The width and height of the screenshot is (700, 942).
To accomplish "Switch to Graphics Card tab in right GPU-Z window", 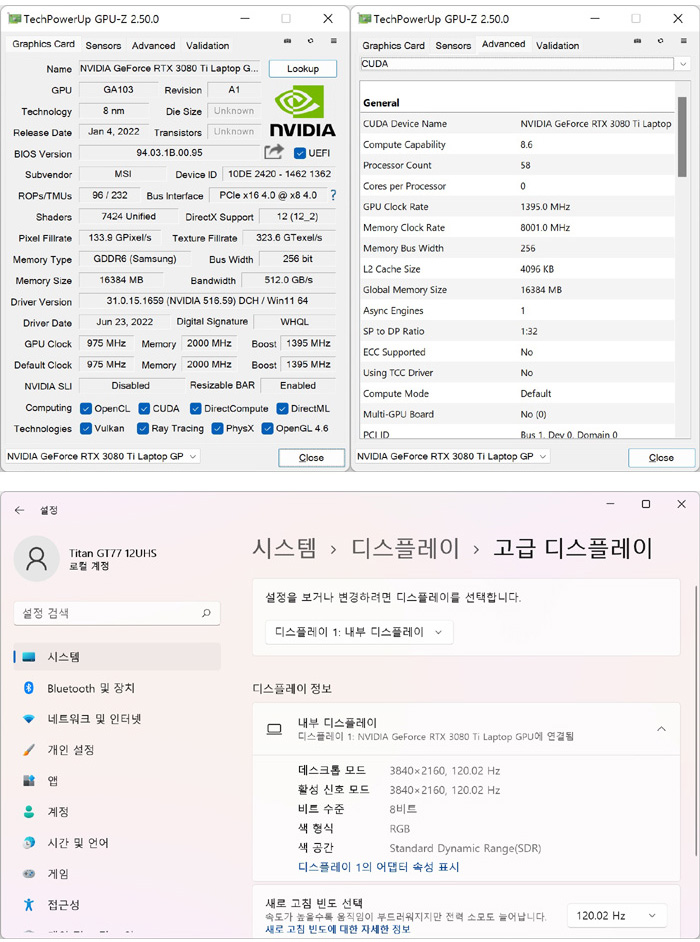I will click(x=393, y=45).
